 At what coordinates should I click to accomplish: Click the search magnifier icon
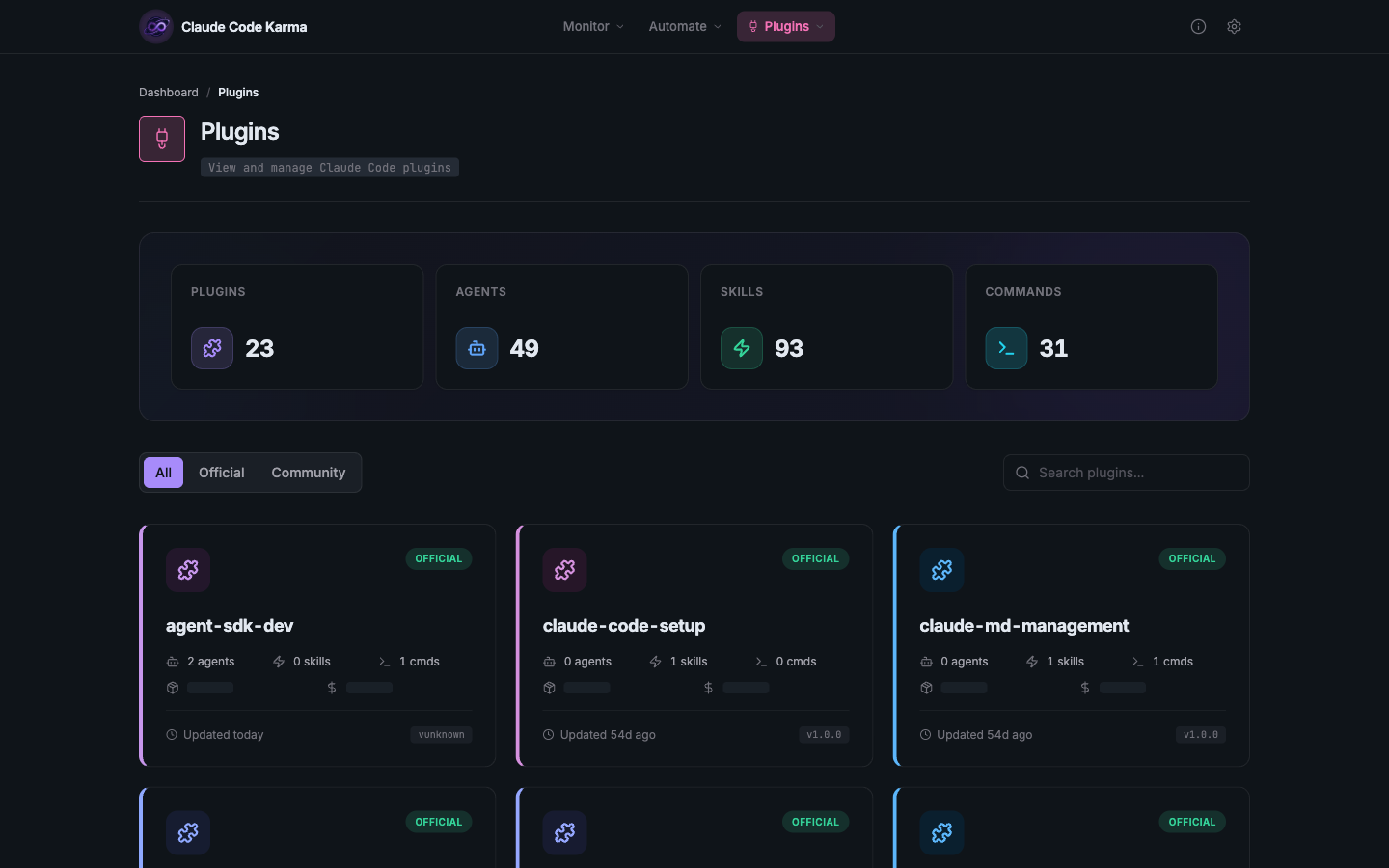pyautogui.click(x=1022, y=473)
